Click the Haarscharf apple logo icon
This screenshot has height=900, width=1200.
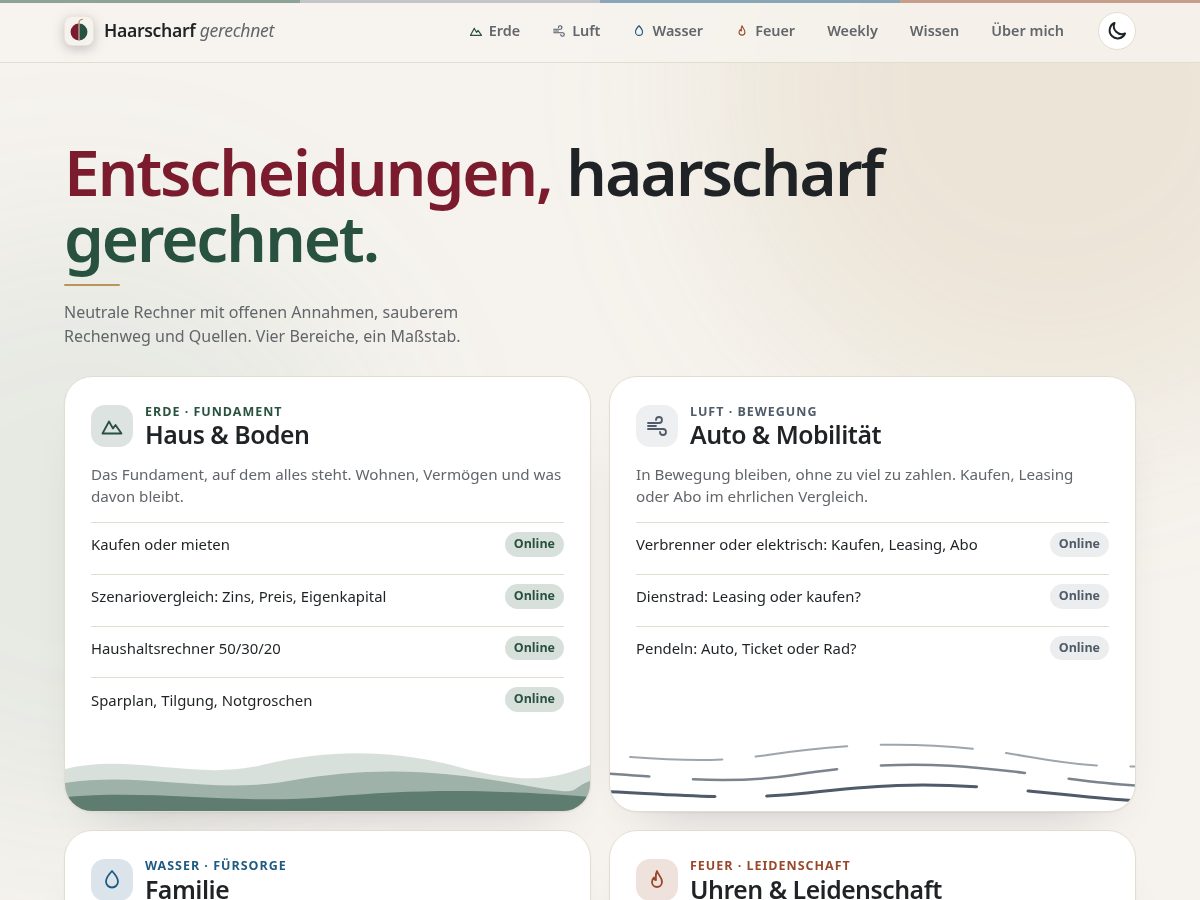click(79, 31)
